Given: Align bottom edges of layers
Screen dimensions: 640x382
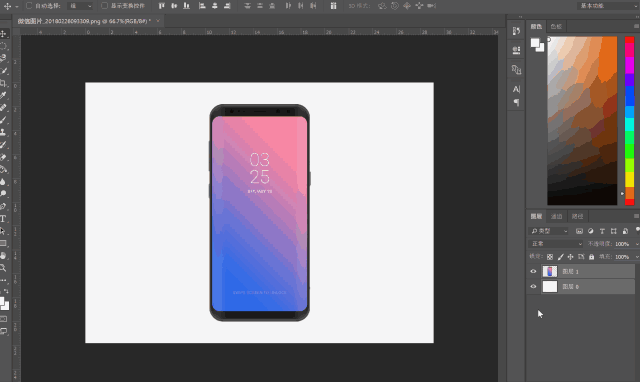Looking at the screenshot, I should [x=187, y=6].
